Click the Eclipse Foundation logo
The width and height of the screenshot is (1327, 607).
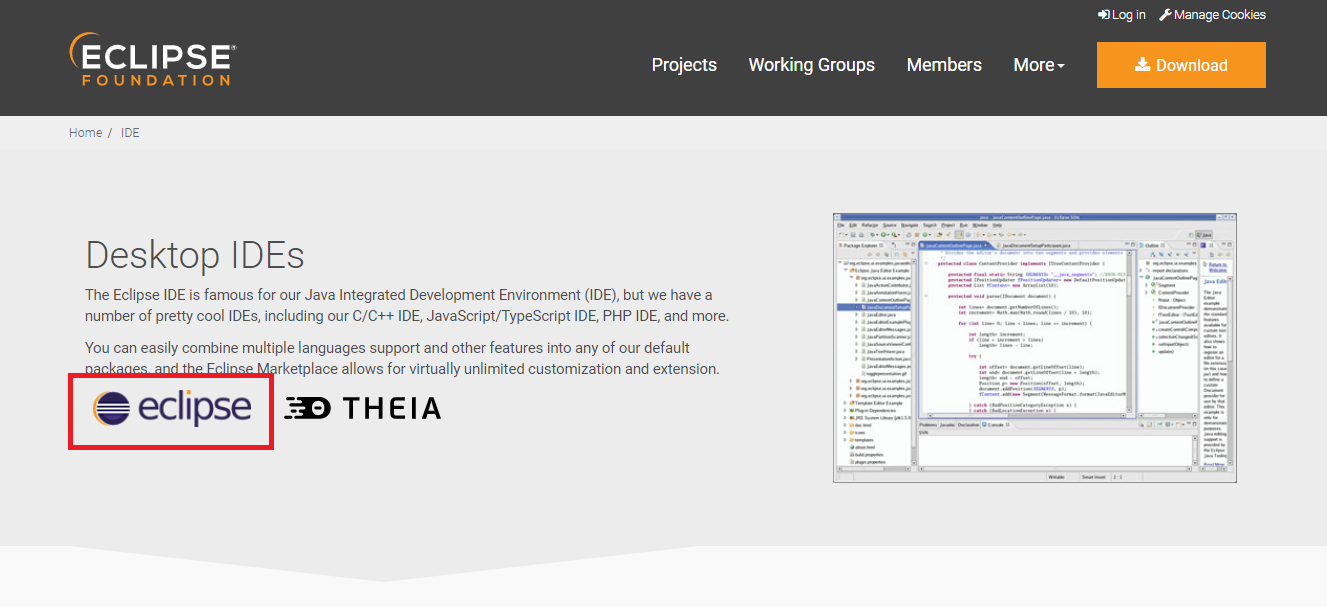coord(152,59)
